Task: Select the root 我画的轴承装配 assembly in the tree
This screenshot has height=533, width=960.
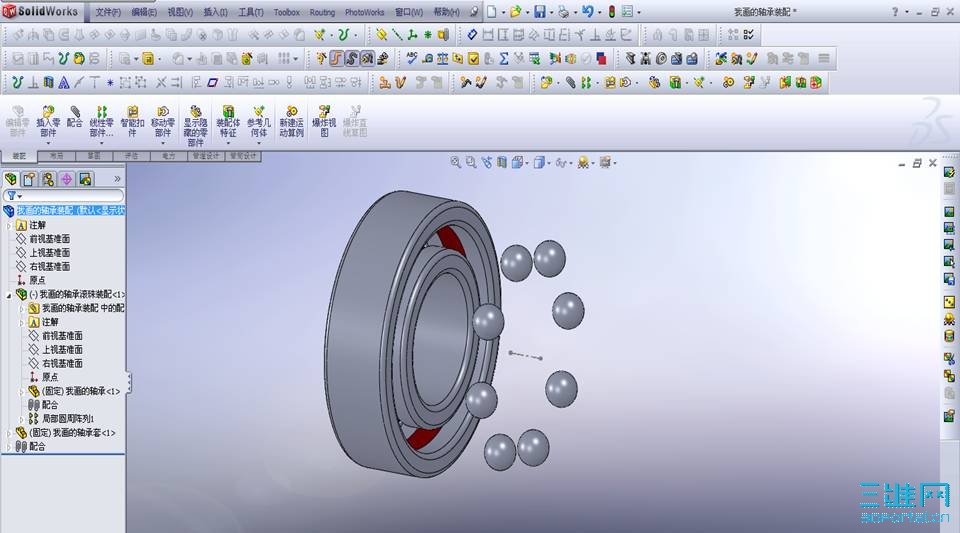Action: 70,210
